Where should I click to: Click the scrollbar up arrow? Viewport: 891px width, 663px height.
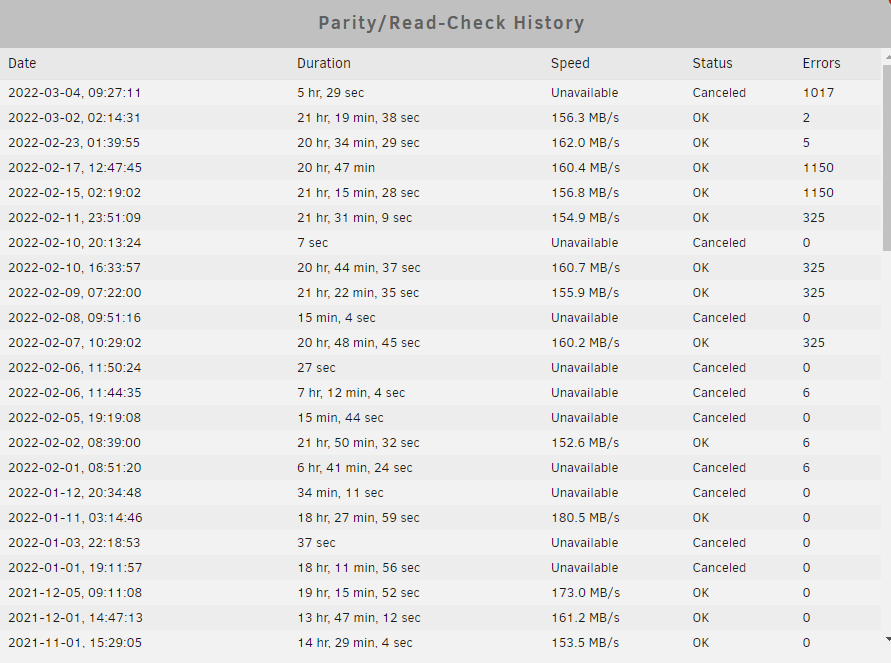pyautogui.click(x=887, y=57)
